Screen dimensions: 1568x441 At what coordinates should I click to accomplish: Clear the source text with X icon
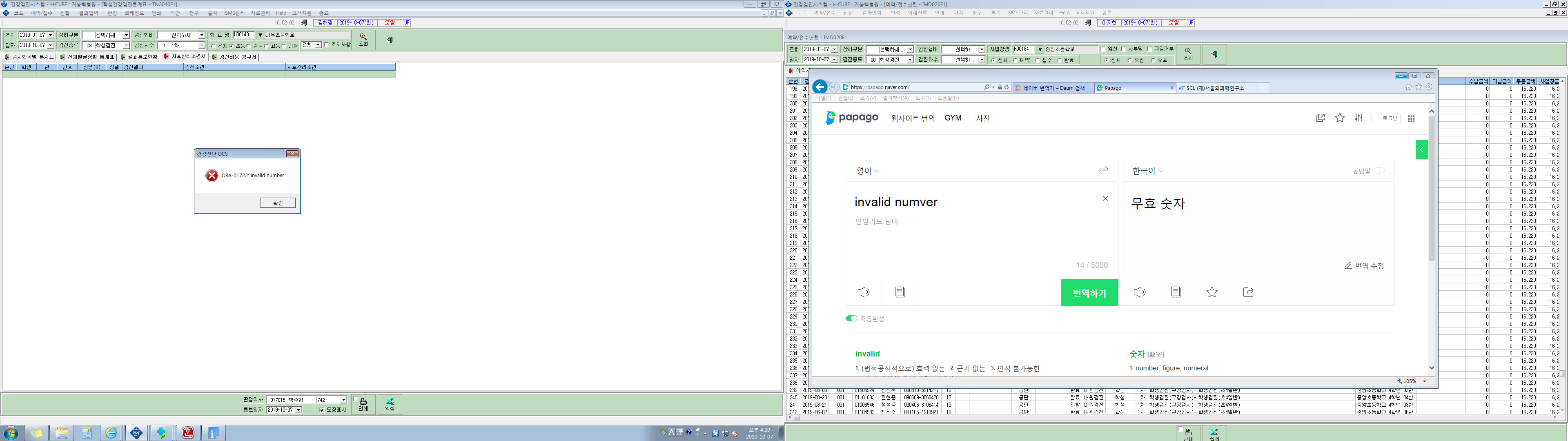point(1105,198)
